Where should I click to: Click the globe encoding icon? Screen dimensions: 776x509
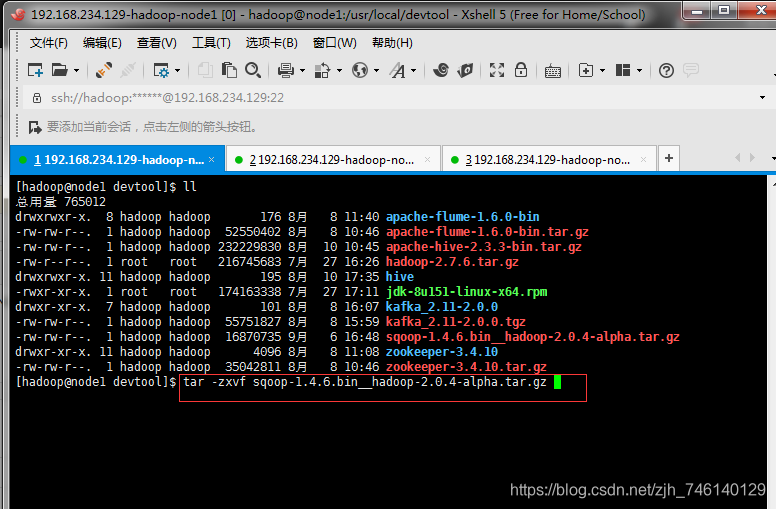click(x=360, y=70)
